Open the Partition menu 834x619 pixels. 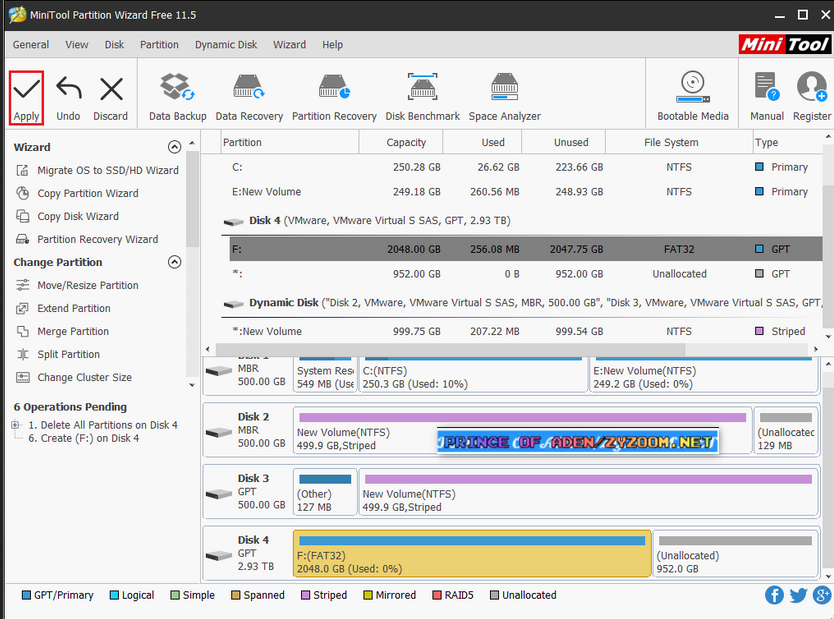159,45
